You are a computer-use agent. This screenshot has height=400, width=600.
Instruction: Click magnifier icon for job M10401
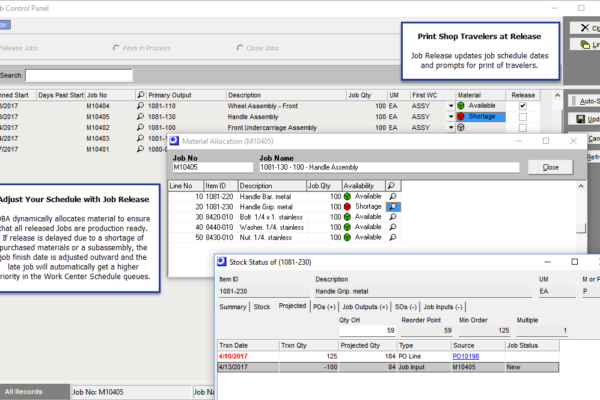coord(140,149)
